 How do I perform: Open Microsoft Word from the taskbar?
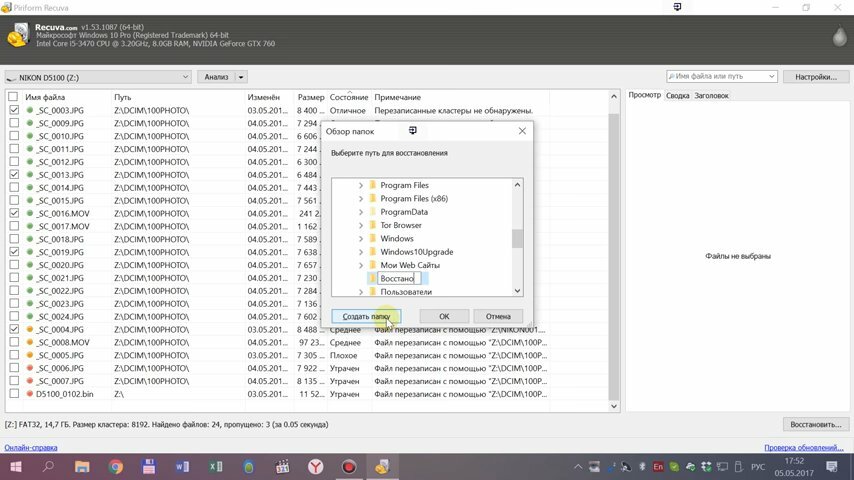coord(182,467)
